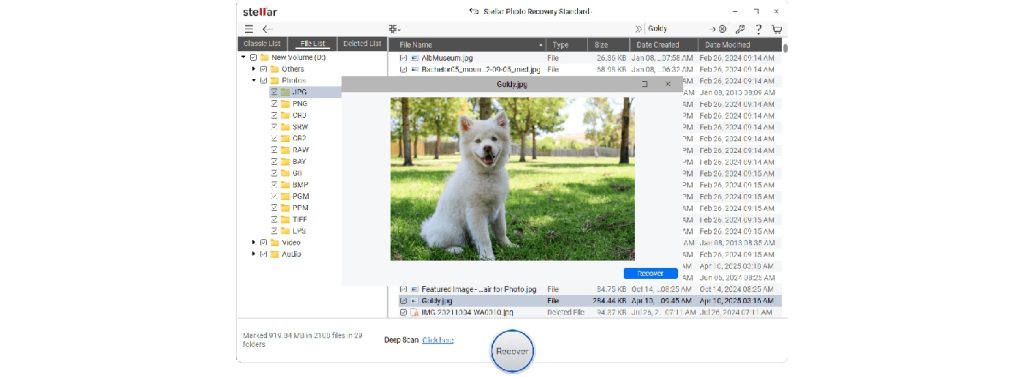Open the help question mark icon
This screenshot has width=1024, height=377.
point(758,29)
